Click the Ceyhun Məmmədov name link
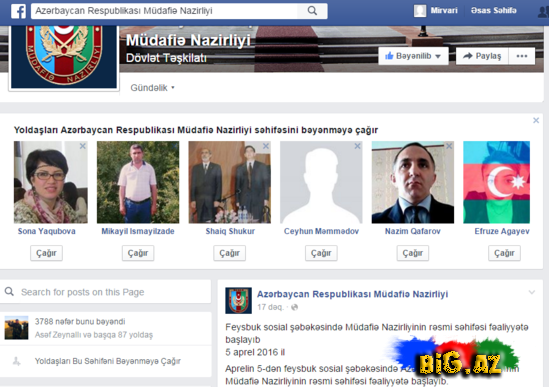549x387 pixels. (321, 231)
